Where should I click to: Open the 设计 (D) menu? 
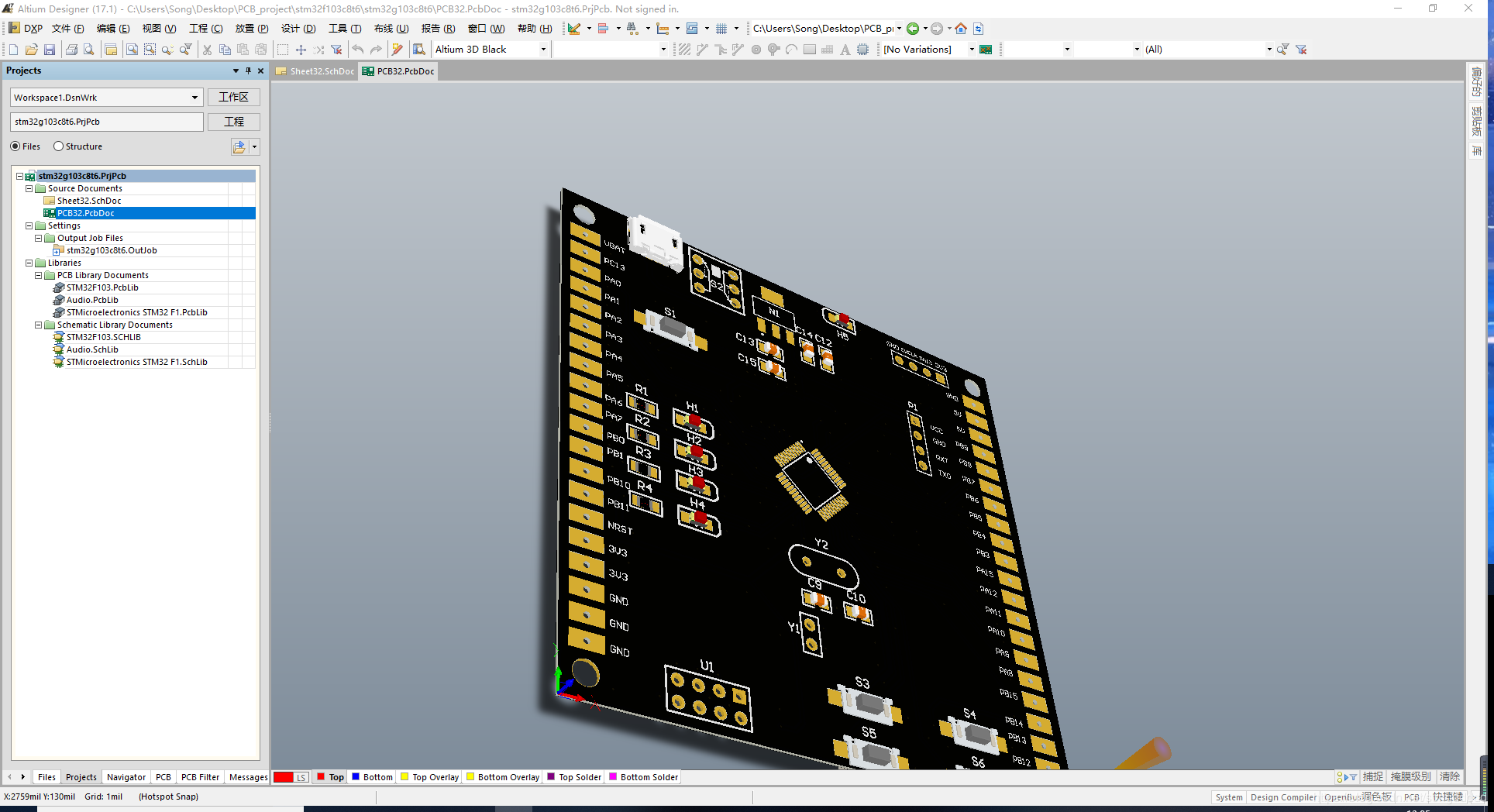tap(298, 29)
